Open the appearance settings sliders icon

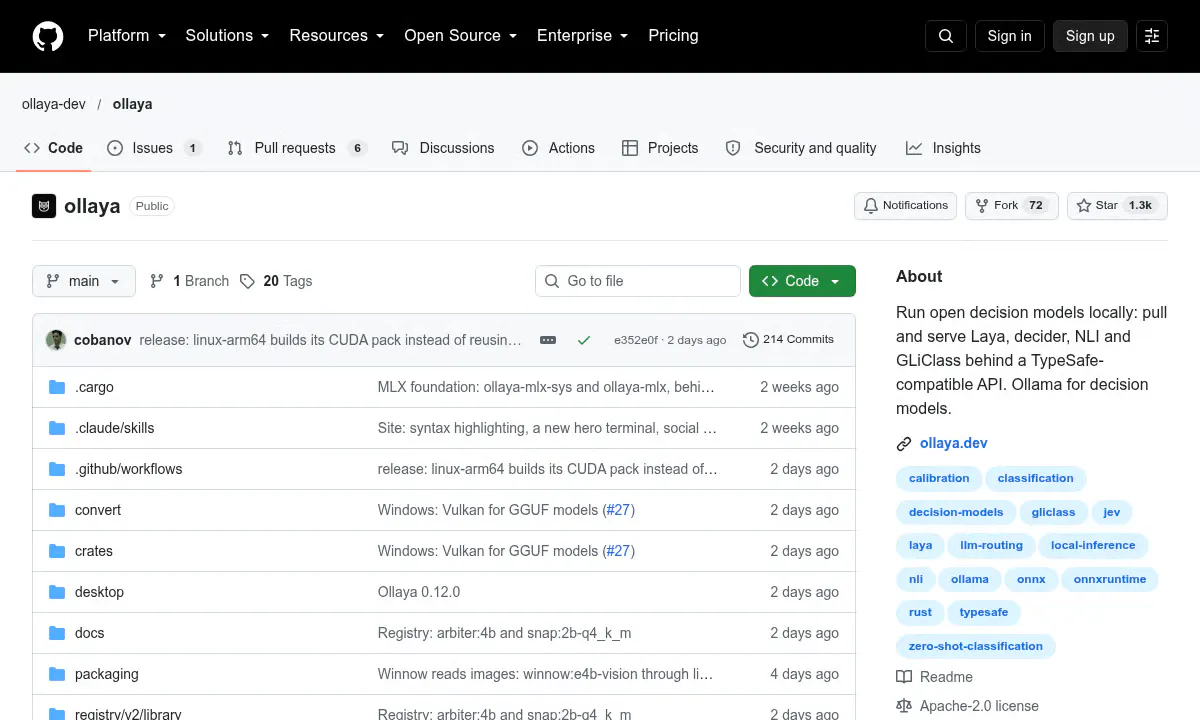pyautogui.click(x=1152, y=36)
